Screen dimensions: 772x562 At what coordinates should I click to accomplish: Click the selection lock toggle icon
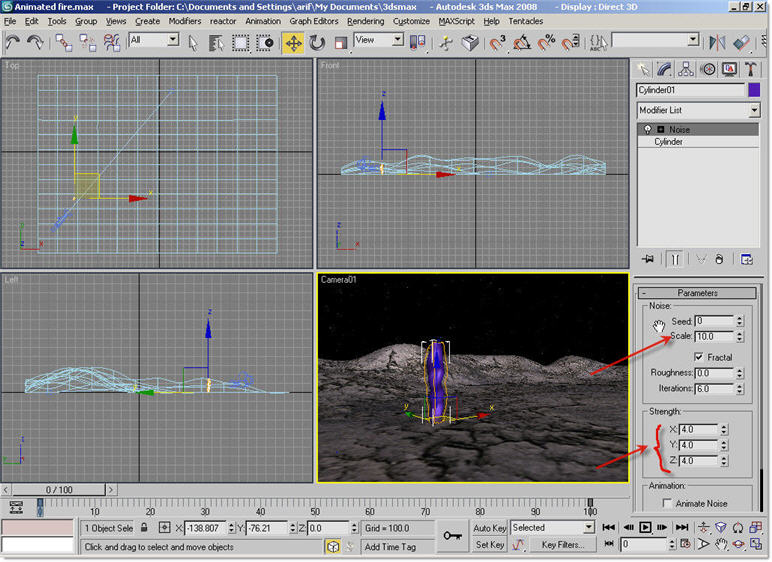click(144, 528)
